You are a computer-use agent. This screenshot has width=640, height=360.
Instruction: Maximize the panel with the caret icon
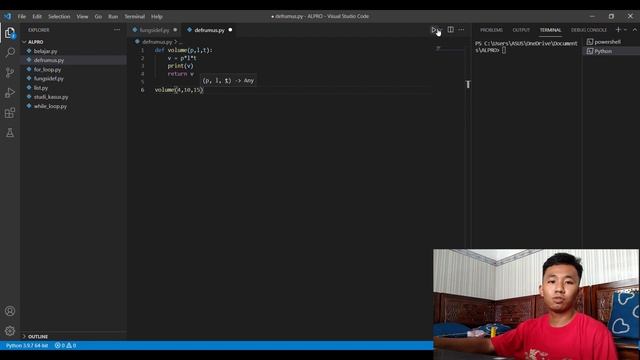[635, 30]
